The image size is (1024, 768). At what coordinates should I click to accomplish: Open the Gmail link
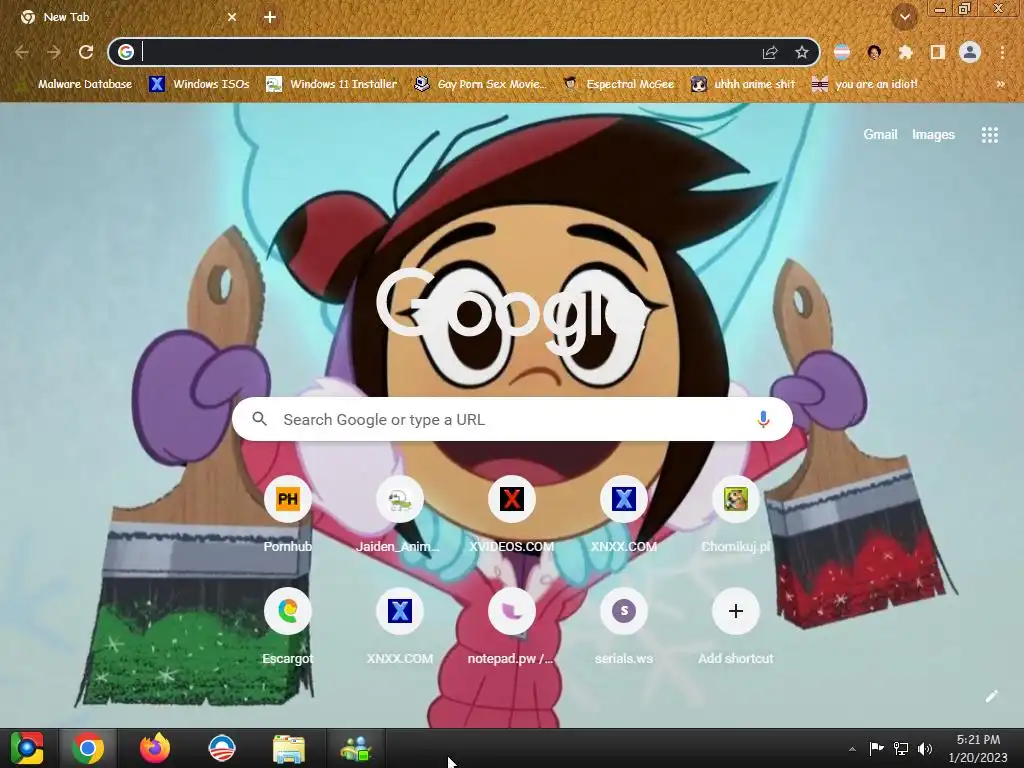pos(880,135)
